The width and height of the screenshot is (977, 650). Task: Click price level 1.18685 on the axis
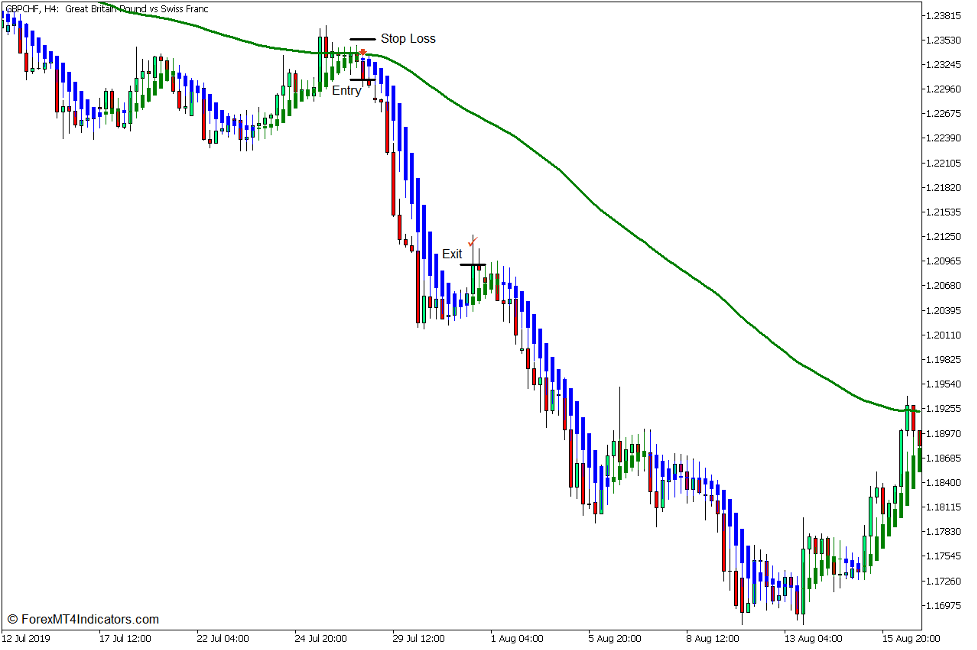point(943,458)
